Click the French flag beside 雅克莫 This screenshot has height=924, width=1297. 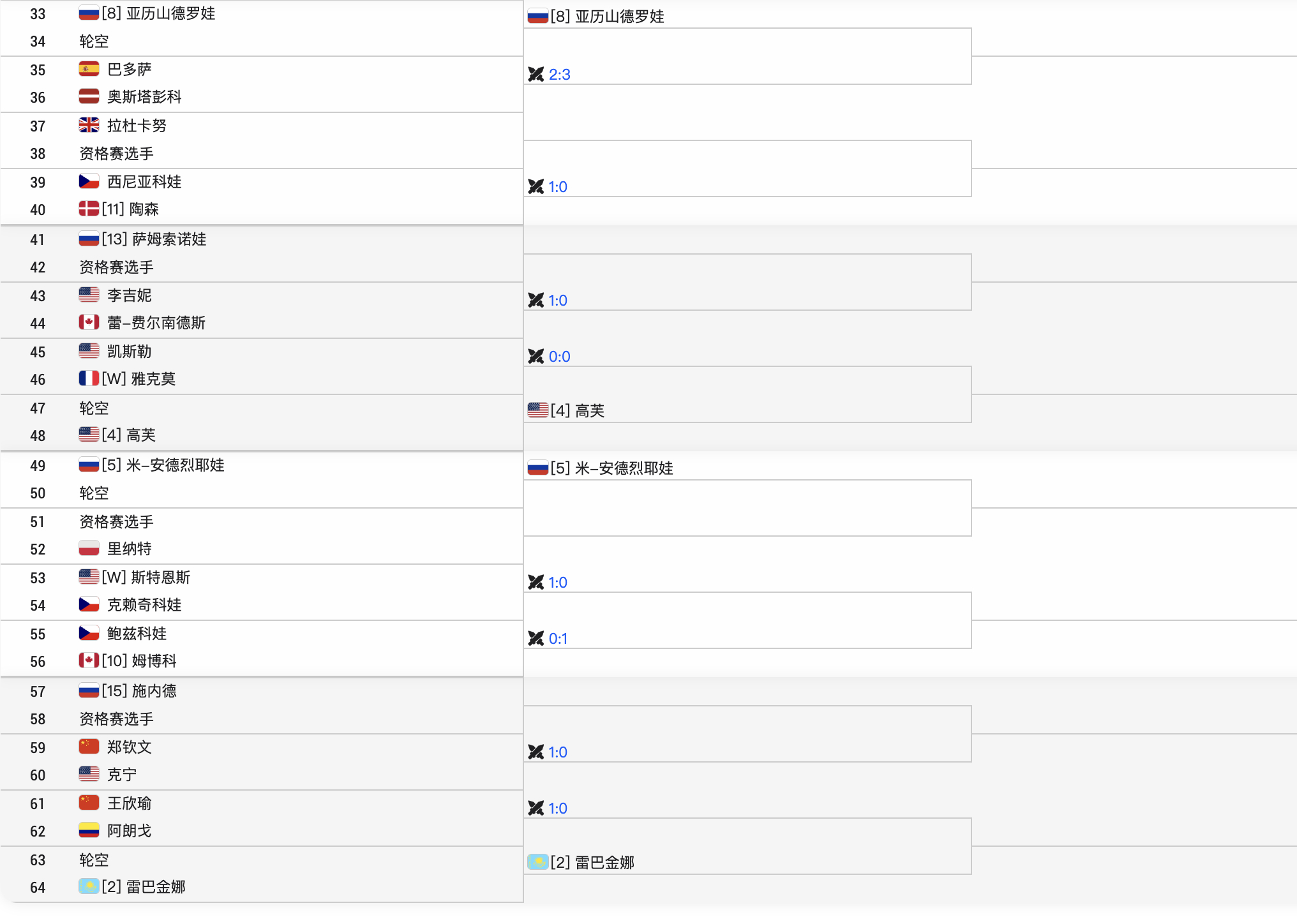pyautogui.click(x=89, y=378)
